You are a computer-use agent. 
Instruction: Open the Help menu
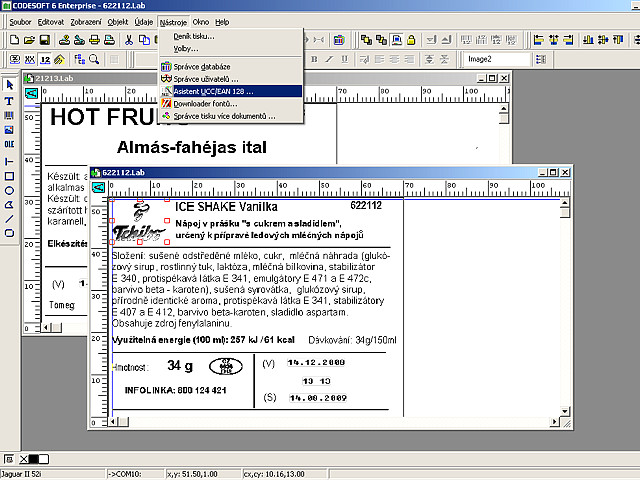[222, 22]
